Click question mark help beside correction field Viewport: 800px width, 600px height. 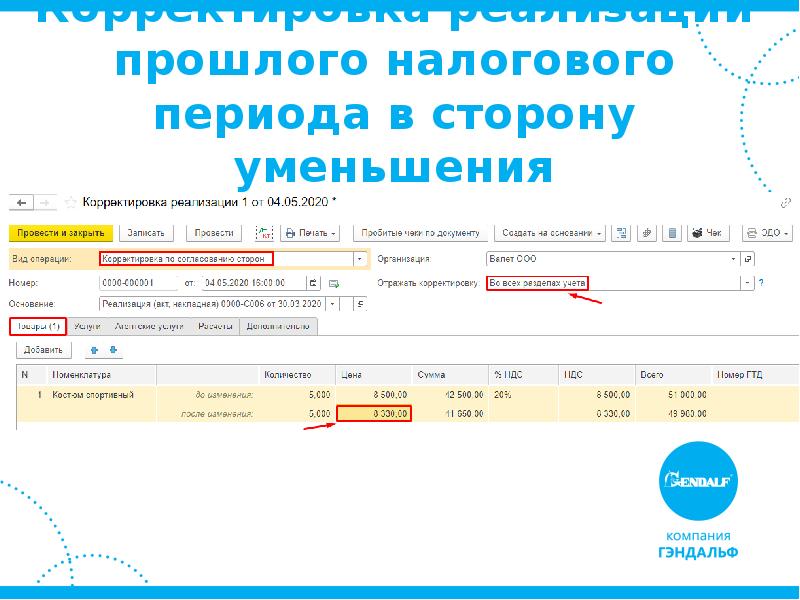point(761,284)
